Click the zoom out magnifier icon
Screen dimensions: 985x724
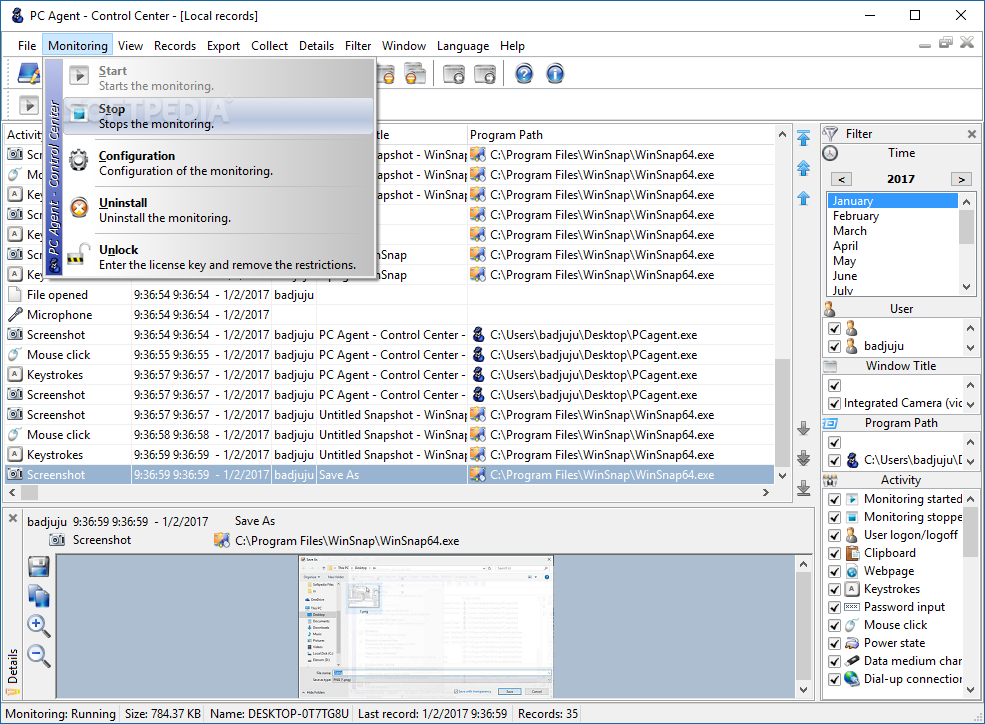(38, 656)
